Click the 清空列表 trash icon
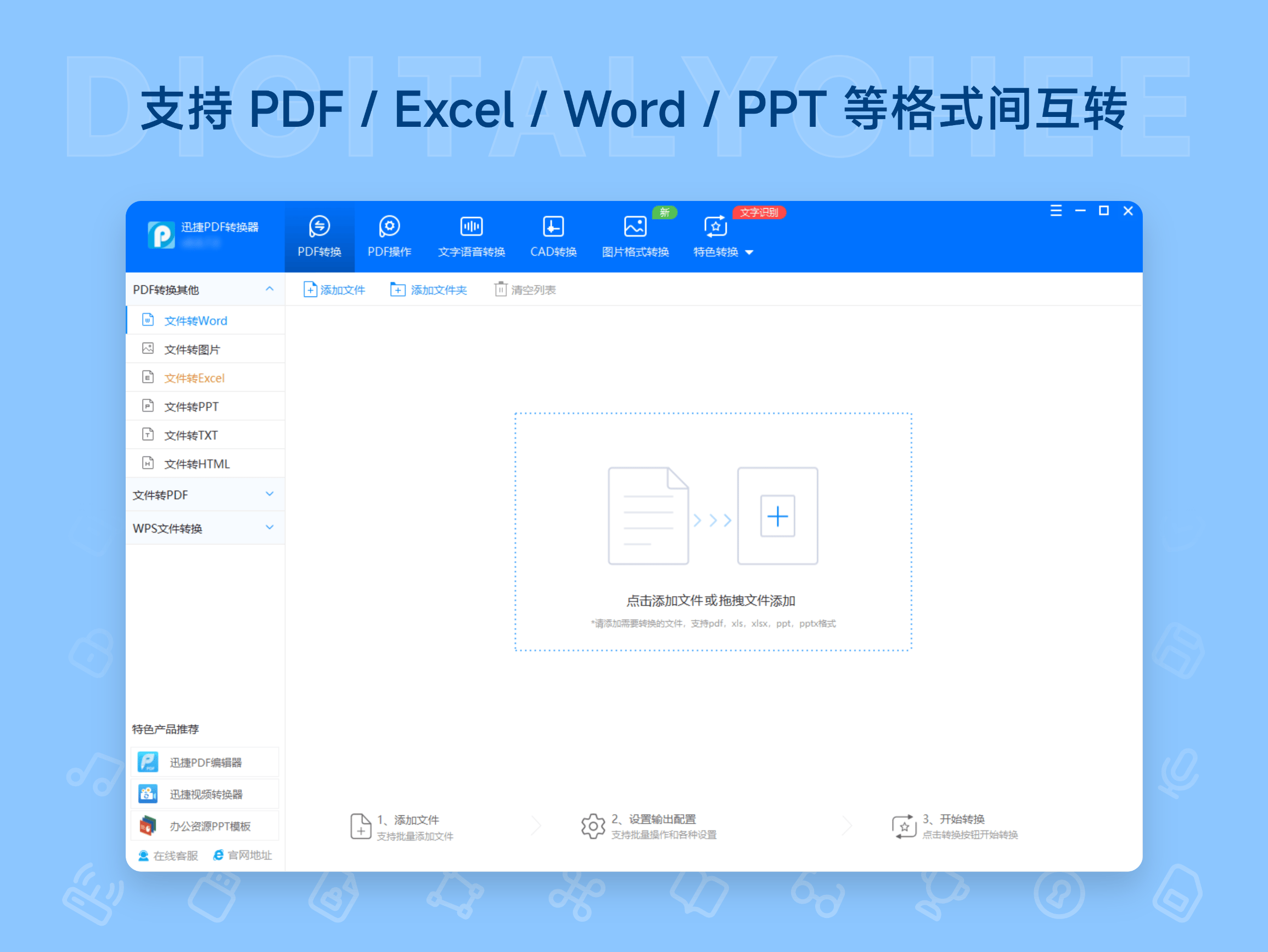Viewport: 1268px width, 952px height. coord(501,290)
